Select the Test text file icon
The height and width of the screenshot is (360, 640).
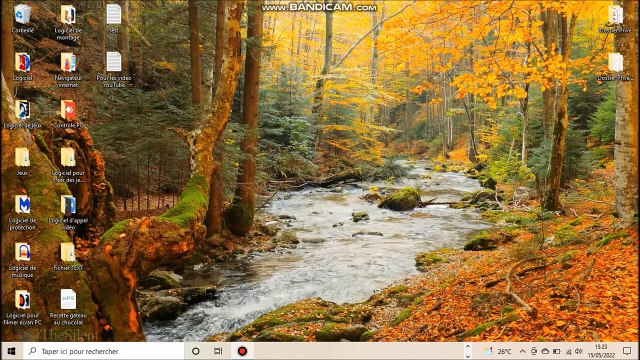(114, 18)
